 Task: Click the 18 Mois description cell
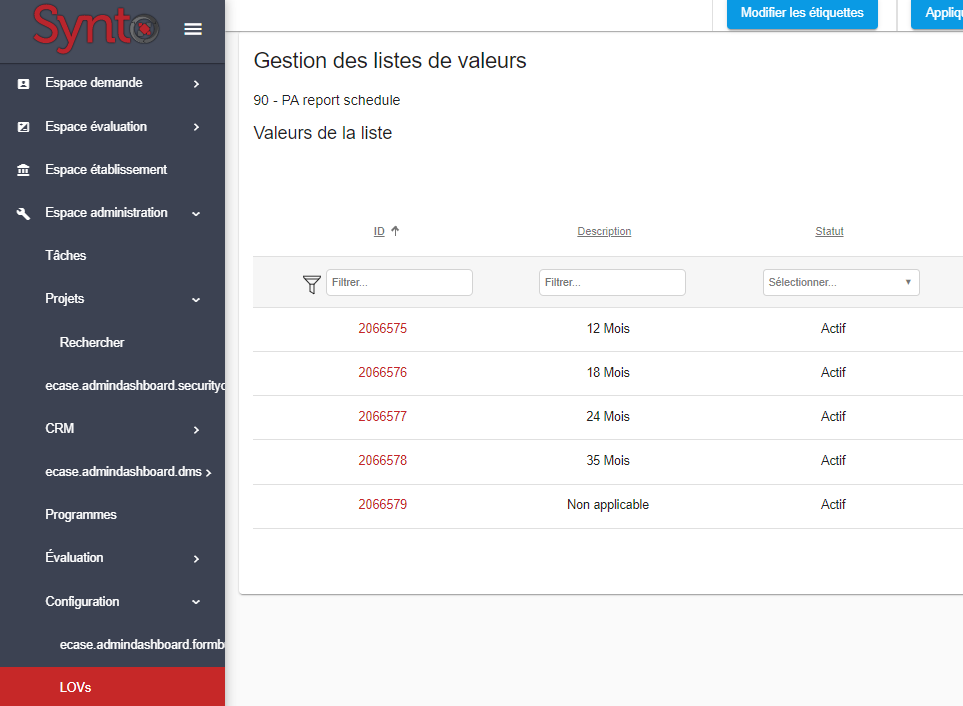[608, 373]
